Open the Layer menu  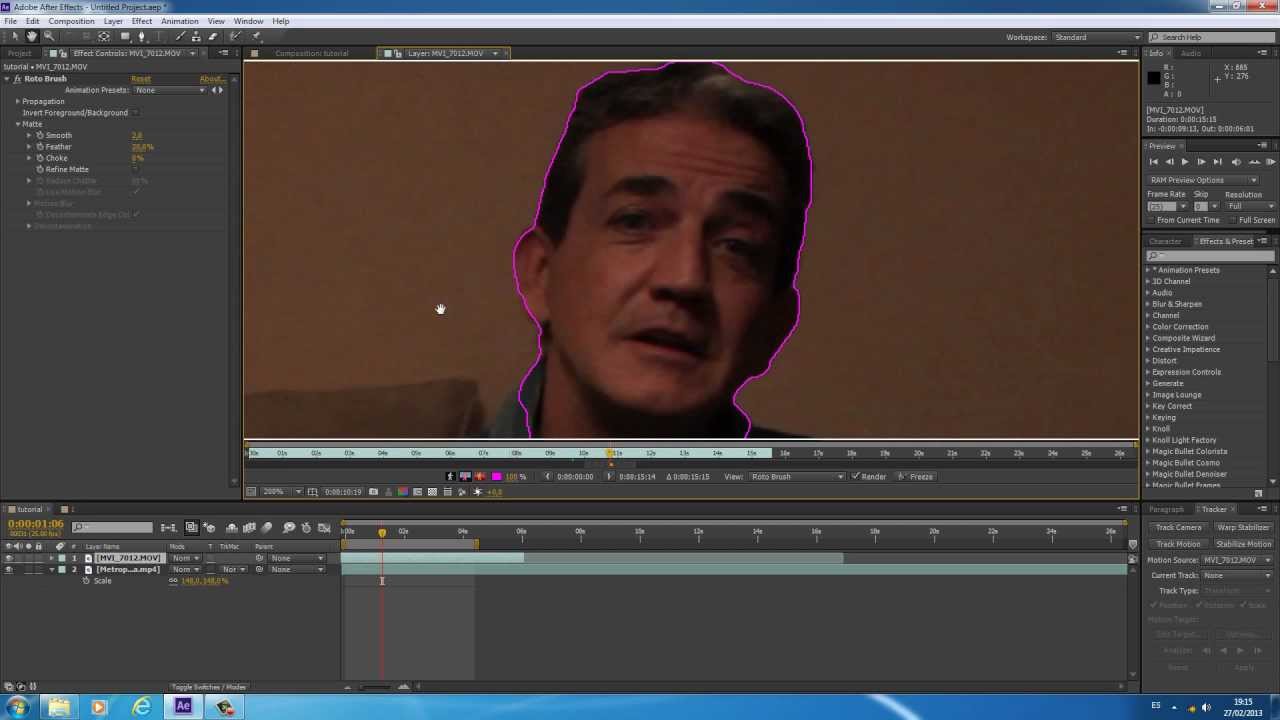click(x=113, y=21)
